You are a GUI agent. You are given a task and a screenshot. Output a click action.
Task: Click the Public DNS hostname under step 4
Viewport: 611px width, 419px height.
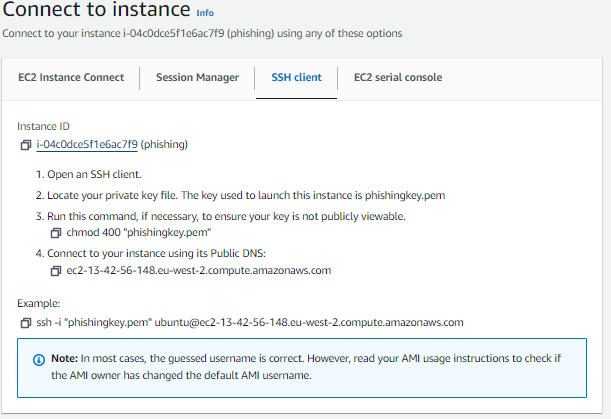click(x=198, y=270)
